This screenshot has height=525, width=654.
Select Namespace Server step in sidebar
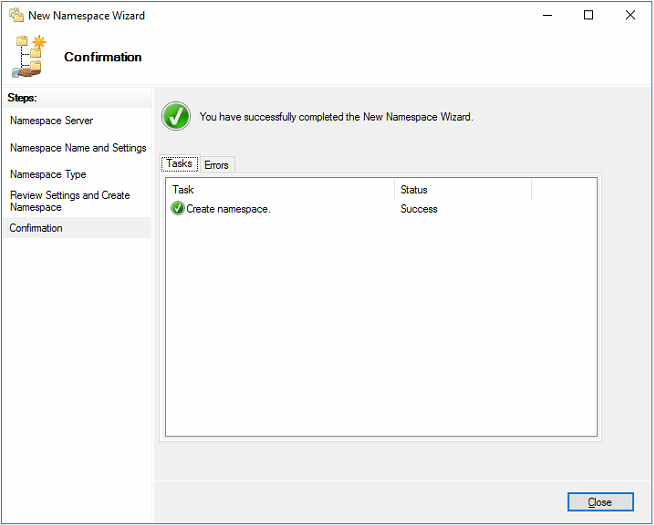click(51, 121)
